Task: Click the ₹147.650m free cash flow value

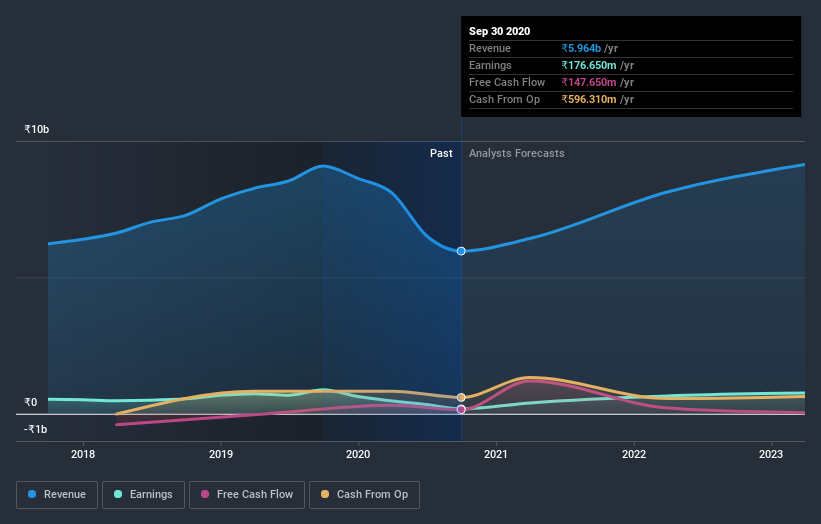Action: pyautogui.click(x=589, y=82)
